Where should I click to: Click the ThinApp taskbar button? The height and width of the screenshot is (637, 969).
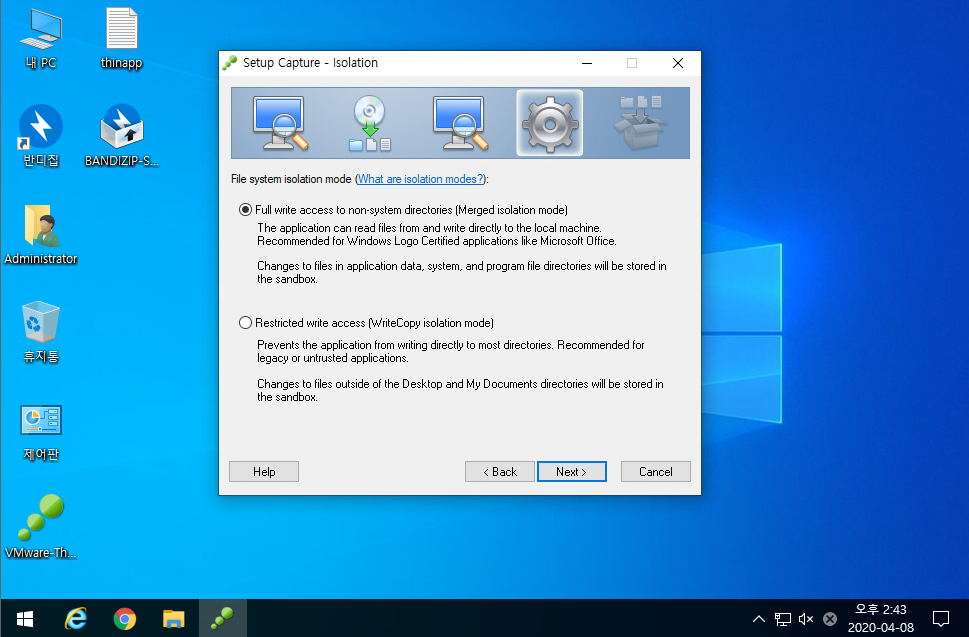pos(222,618)
